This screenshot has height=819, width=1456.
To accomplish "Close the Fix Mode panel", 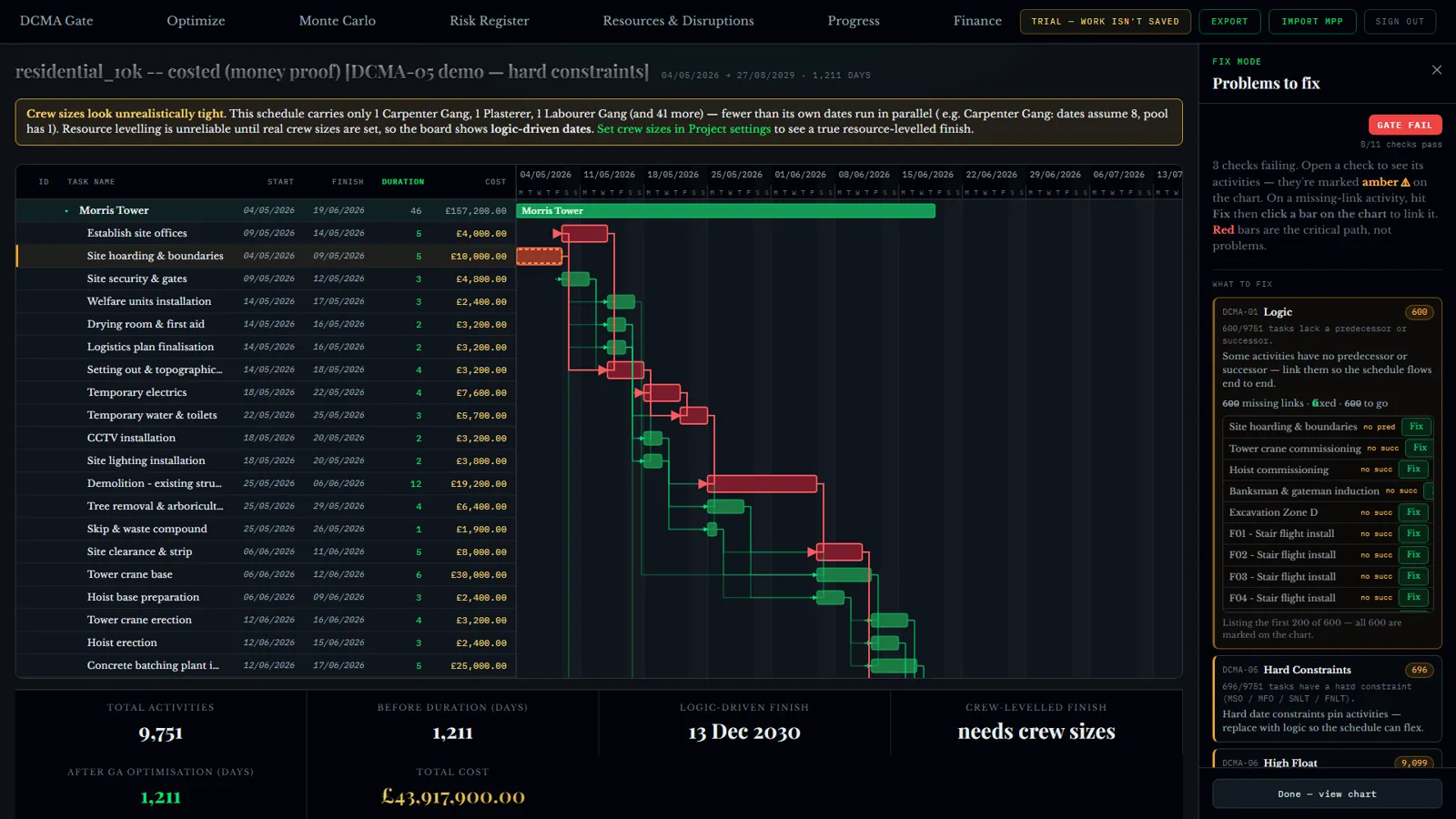I will coord(1436,70).
